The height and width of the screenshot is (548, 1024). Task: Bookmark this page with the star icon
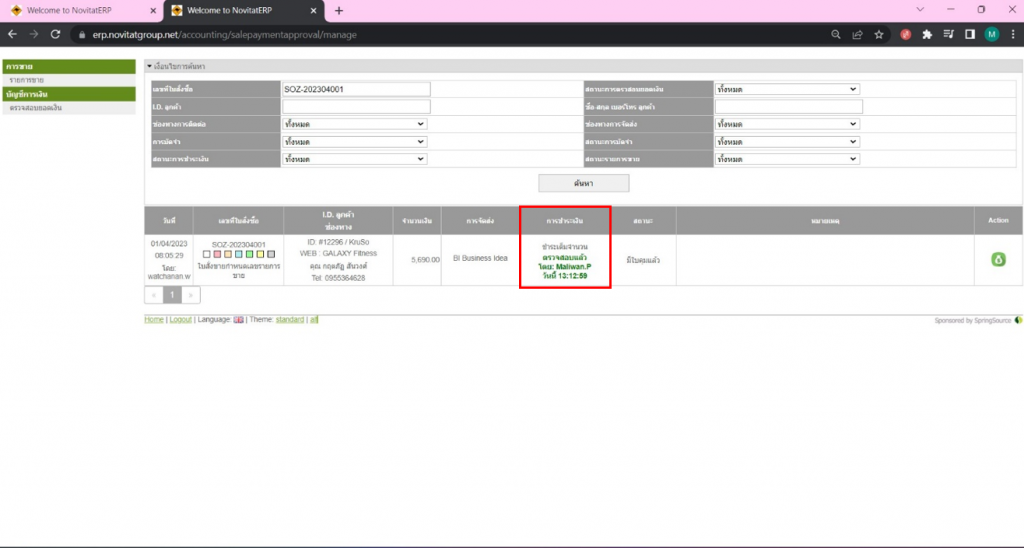[879, 34]
